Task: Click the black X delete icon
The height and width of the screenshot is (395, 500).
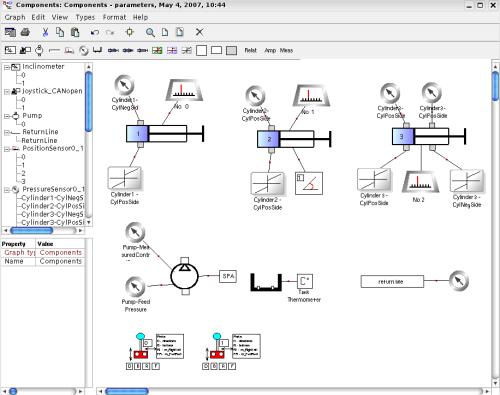Action: point(199,32)
